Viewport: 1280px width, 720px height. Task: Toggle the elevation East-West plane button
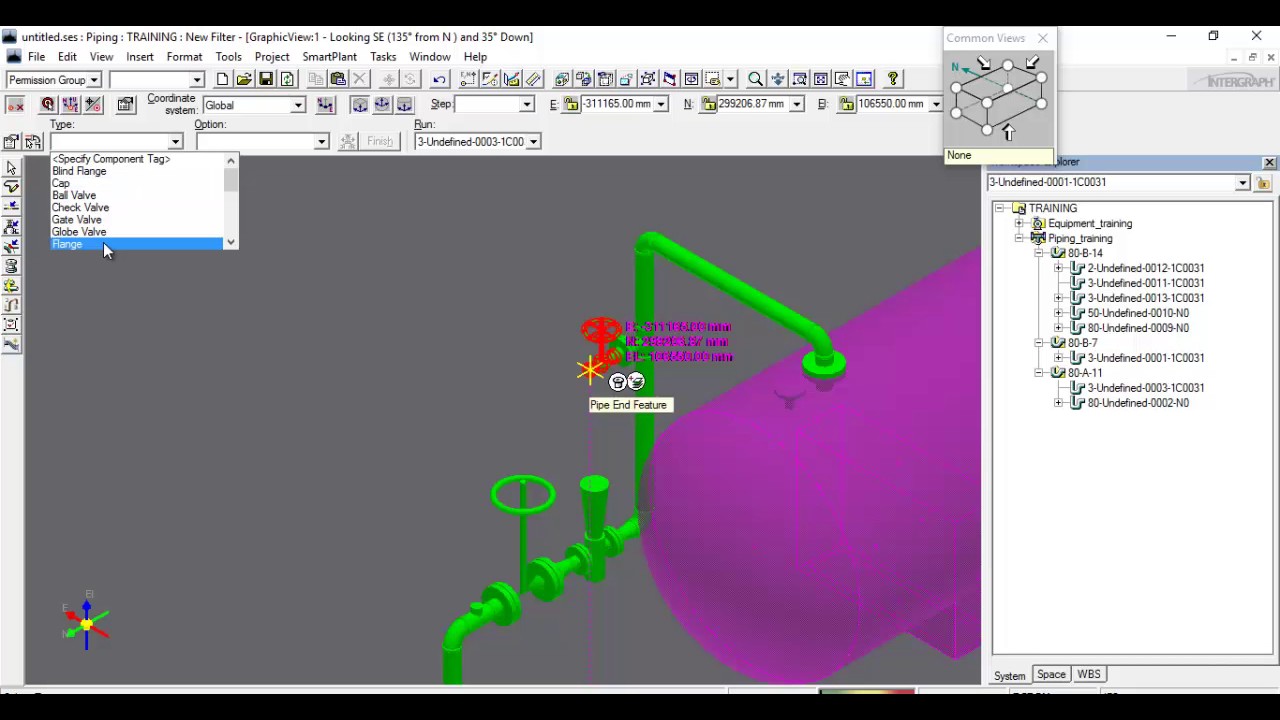click(382, 105)
